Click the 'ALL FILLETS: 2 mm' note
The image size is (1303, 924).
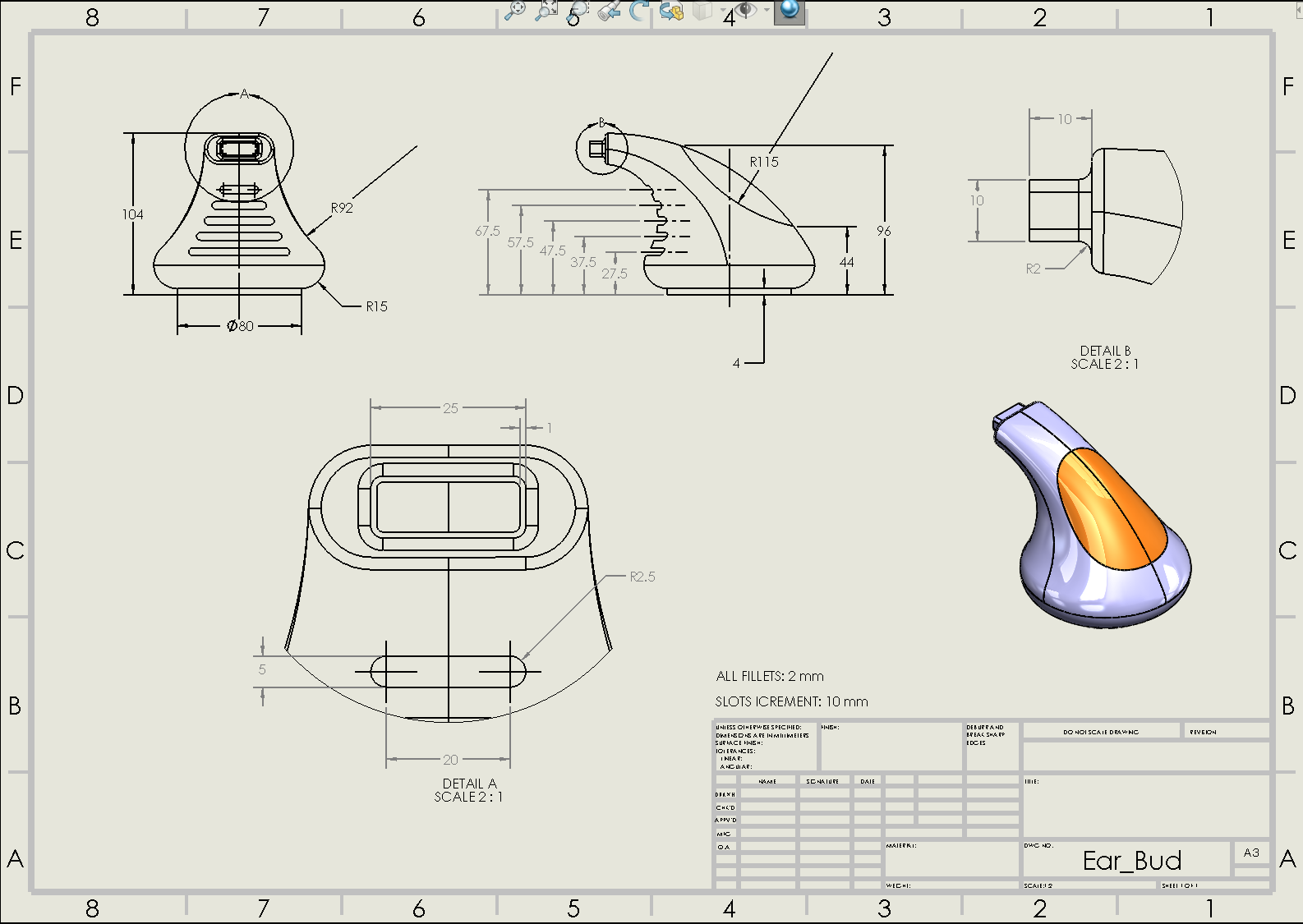[770, 676]
